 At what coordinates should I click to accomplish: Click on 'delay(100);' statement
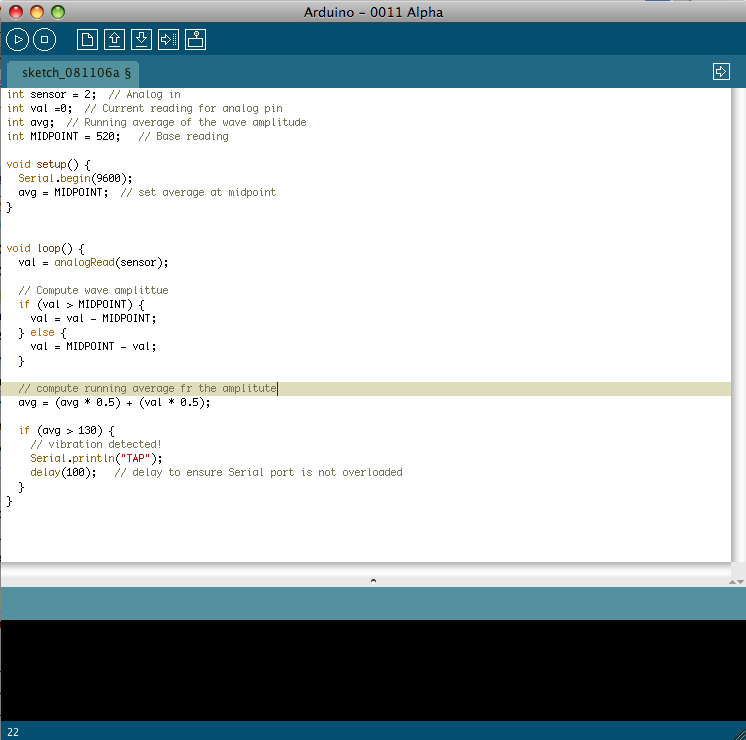click(63, 473)
